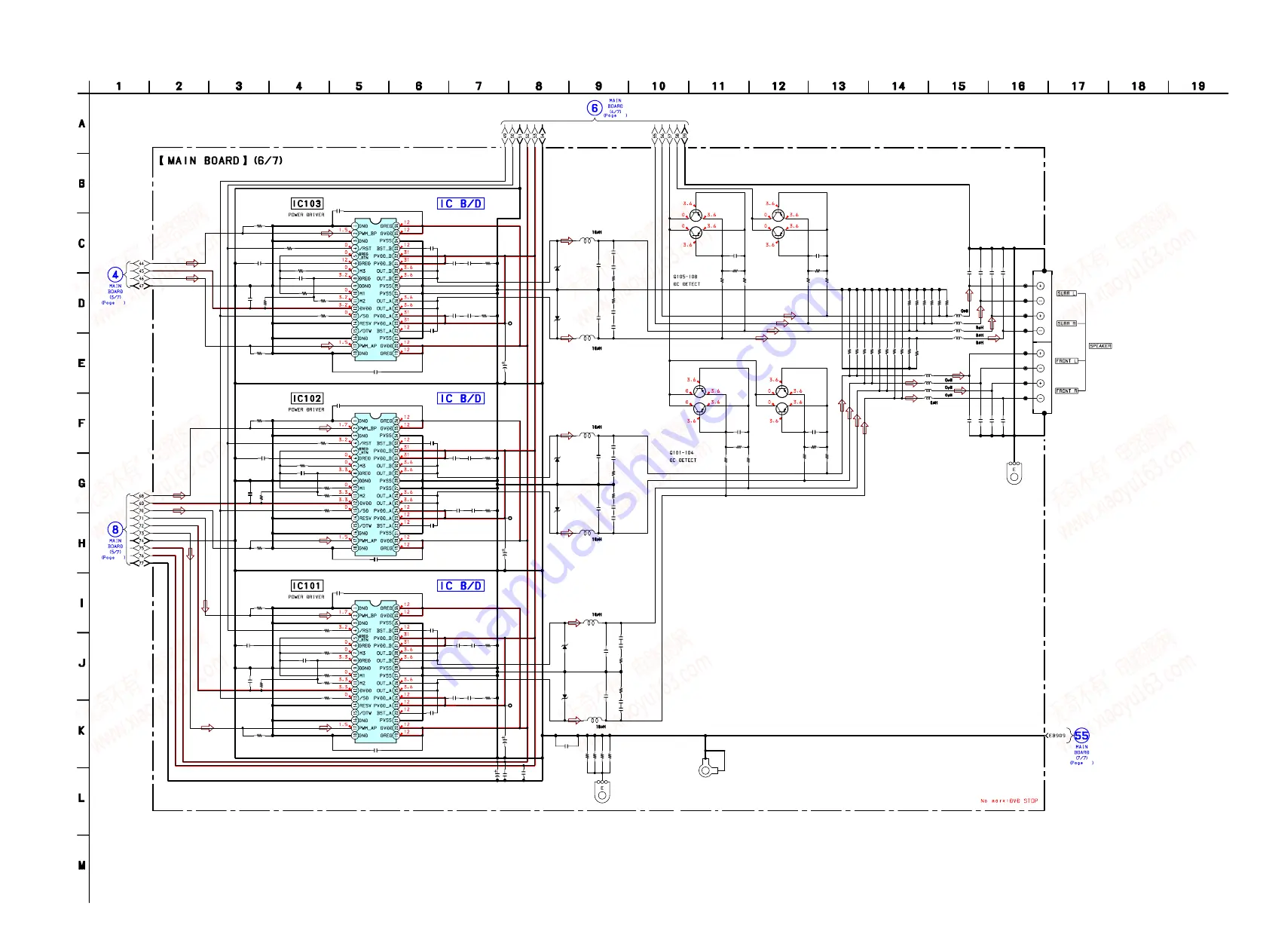
Task: Click row A grid marker
Action: coord(82,124)
